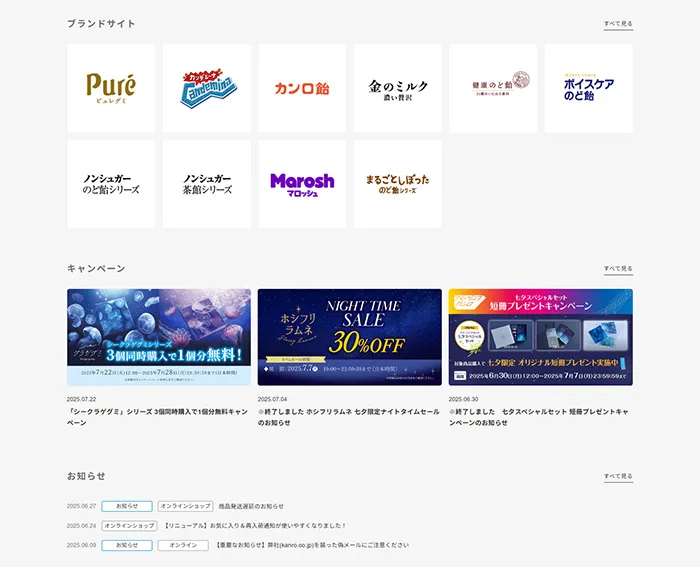Open the Night Time Sale 30%OFF banner
This screenshot has height=567, width=700.
[350, 337]
